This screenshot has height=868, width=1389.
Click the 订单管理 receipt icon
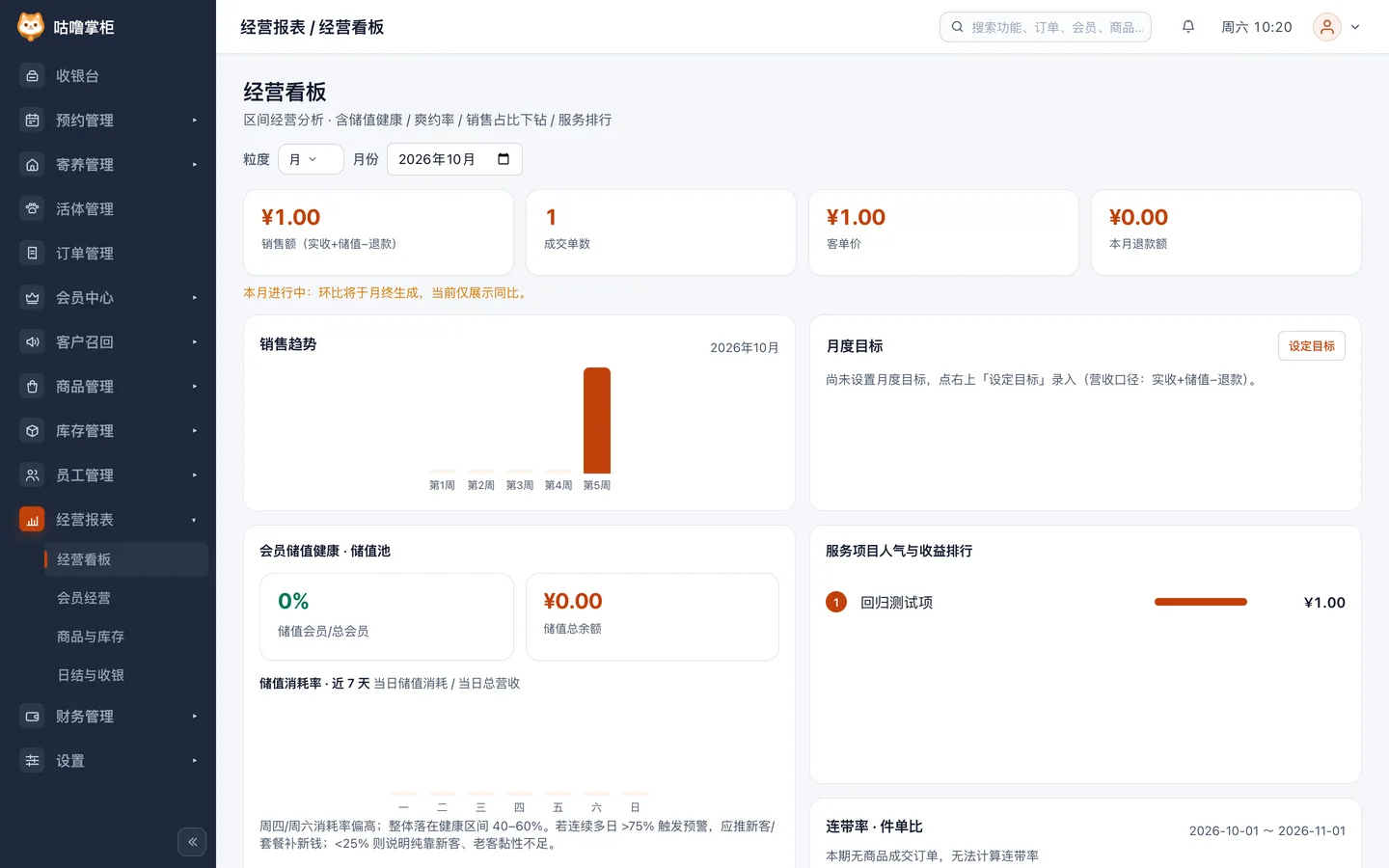32,254
